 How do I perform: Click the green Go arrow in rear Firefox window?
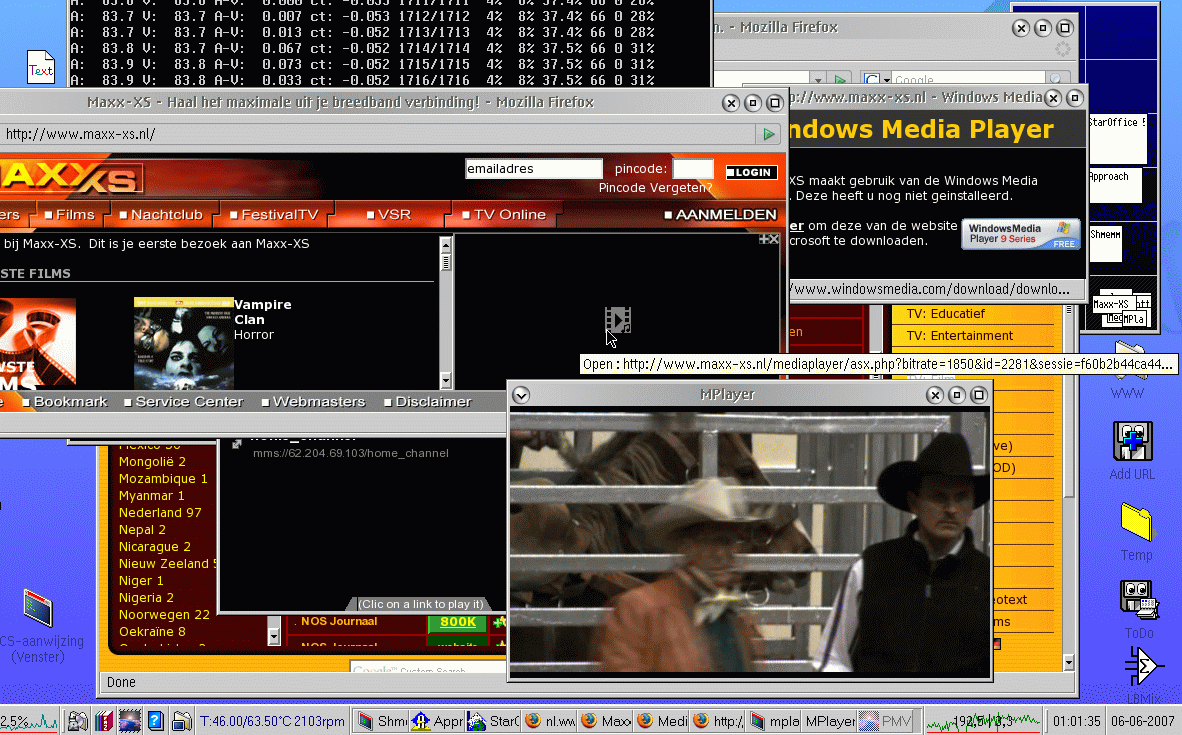[840, 79]
